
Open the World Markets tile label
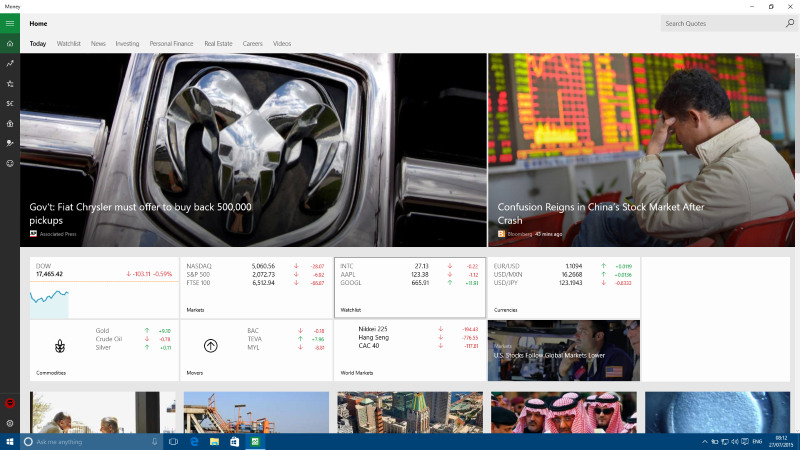[x=357, y=373]
